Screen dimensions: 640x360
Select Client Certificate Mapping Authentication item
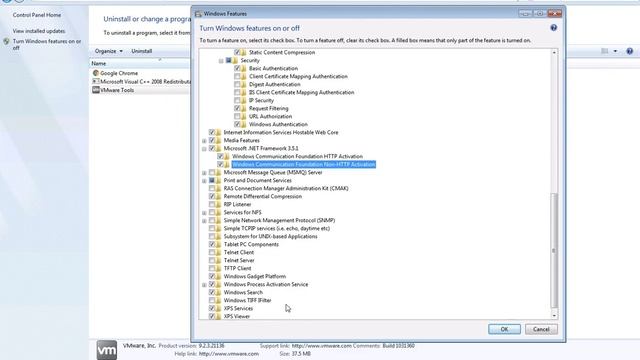[298, 76]
